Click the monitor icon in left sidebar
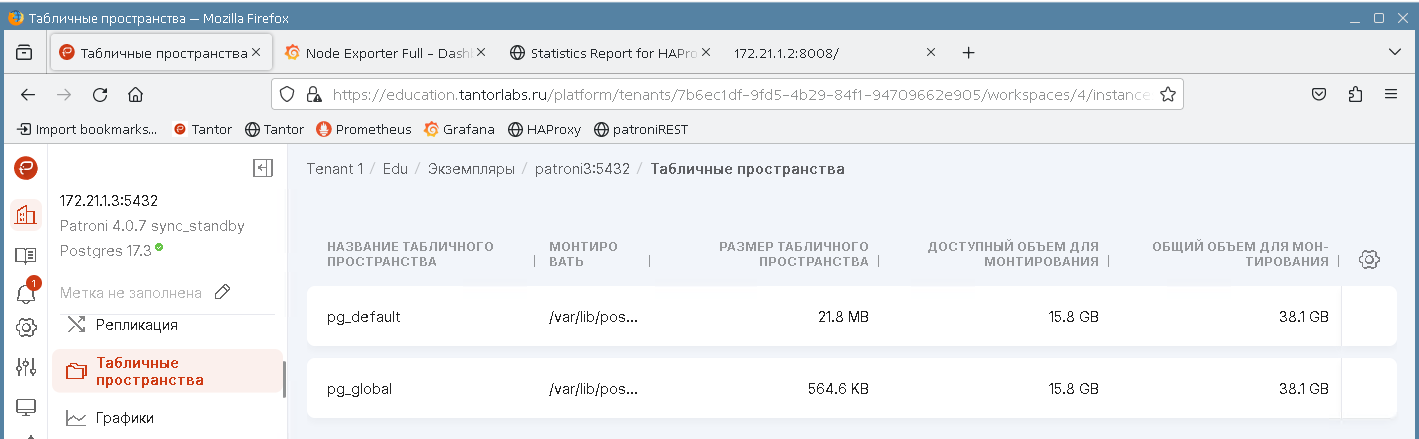Screen dimensions: 1419x439 (x=26, y=408)
